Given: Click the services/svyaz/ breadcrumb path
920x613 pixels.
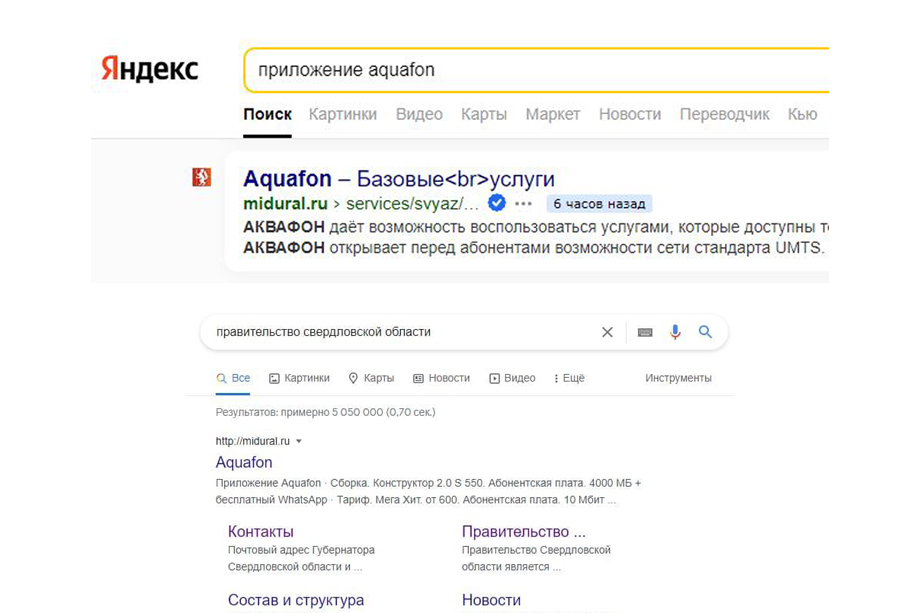Looking at the screenshot, I should (412, 204).
